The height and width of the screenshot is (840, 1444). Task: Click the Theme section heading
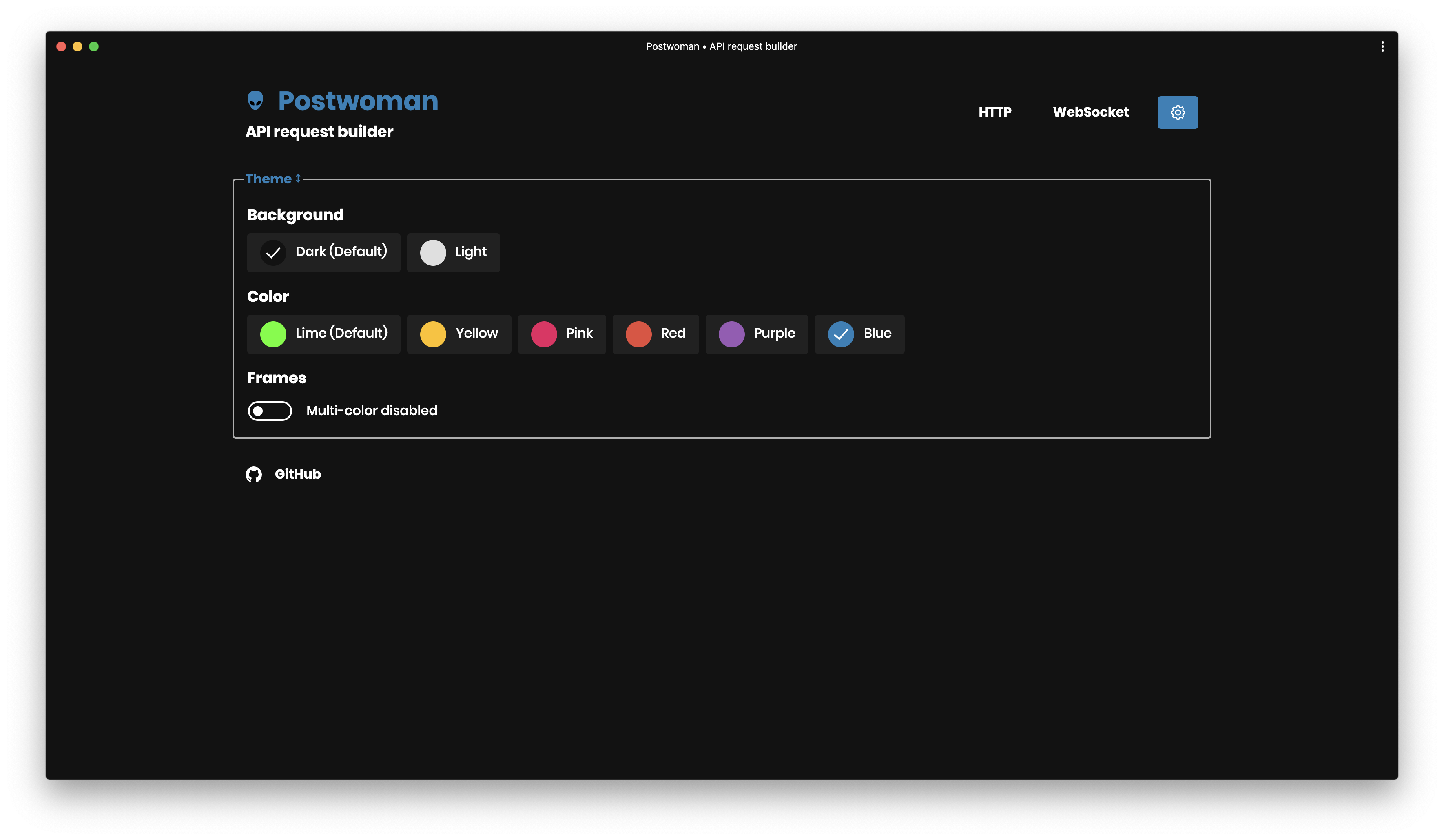268,179
